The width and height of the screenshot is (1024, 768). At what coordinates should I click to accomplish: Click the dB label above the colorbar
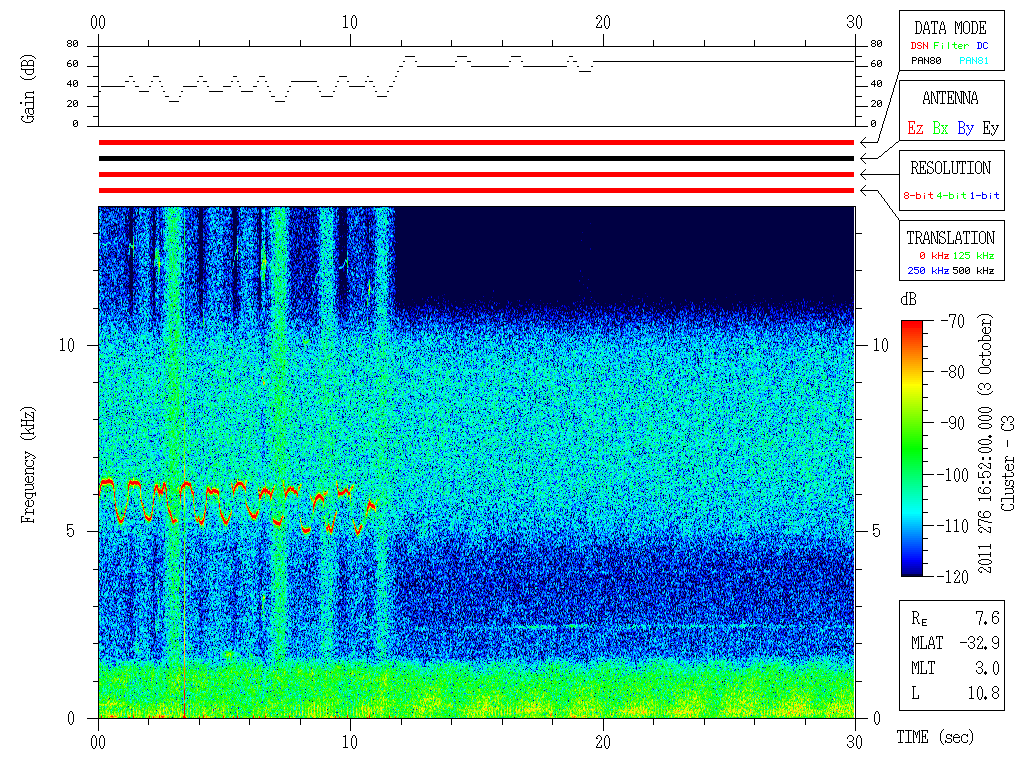908,299
